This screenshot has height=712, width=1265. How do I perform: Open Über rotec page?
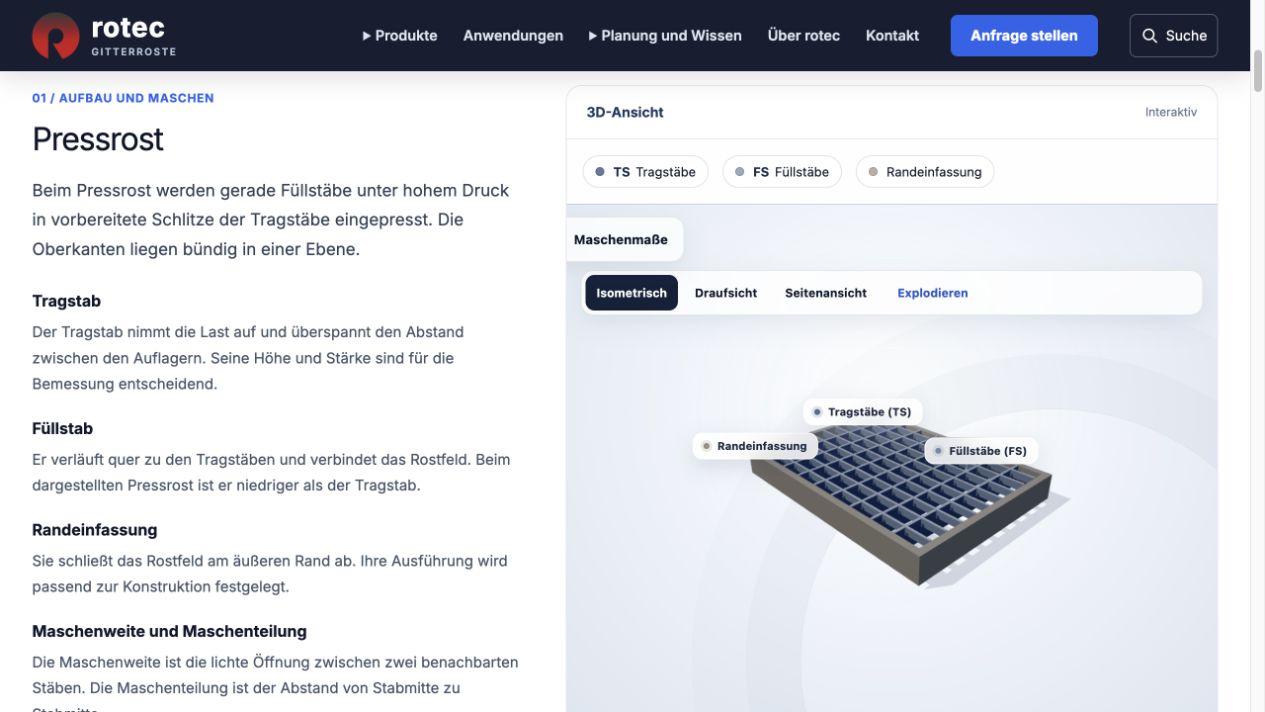804,35
